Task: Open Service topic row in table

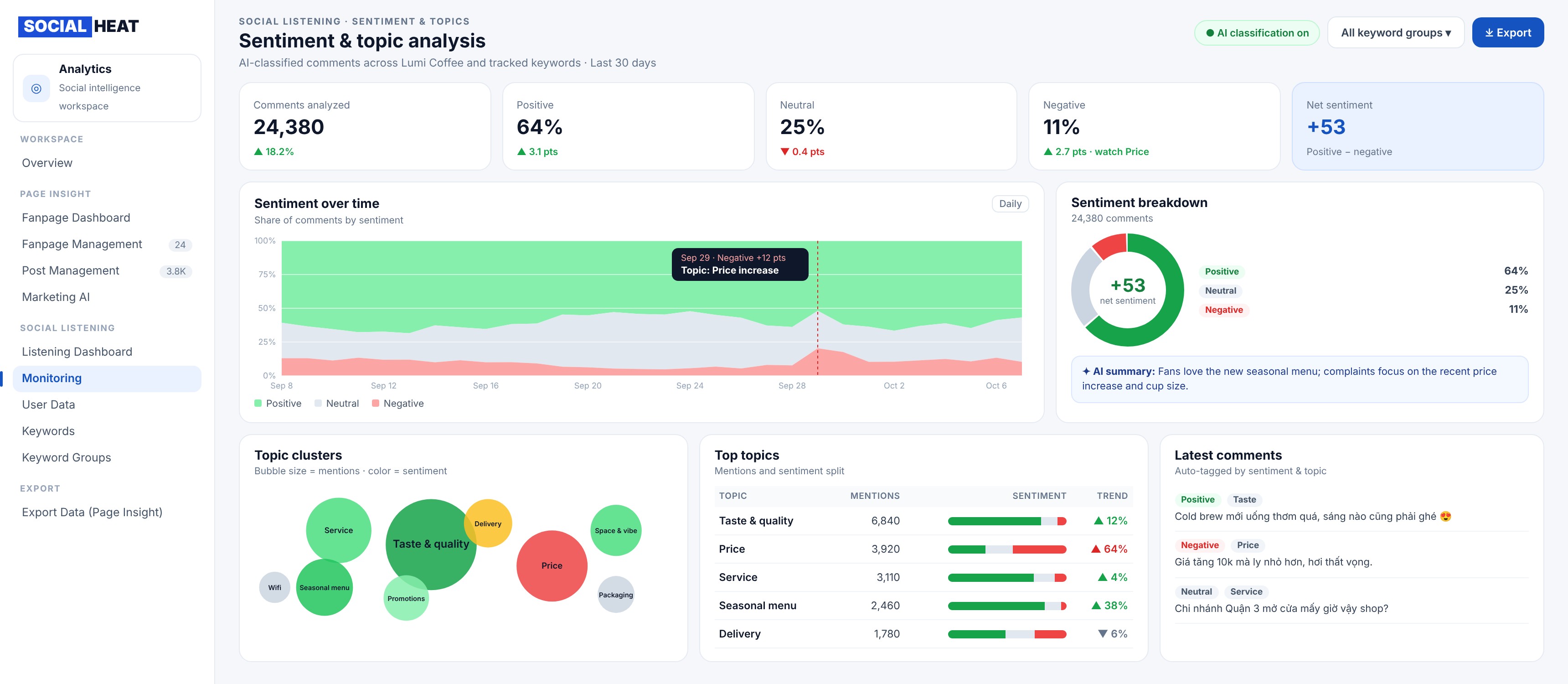Action: (x=923, y=577)
